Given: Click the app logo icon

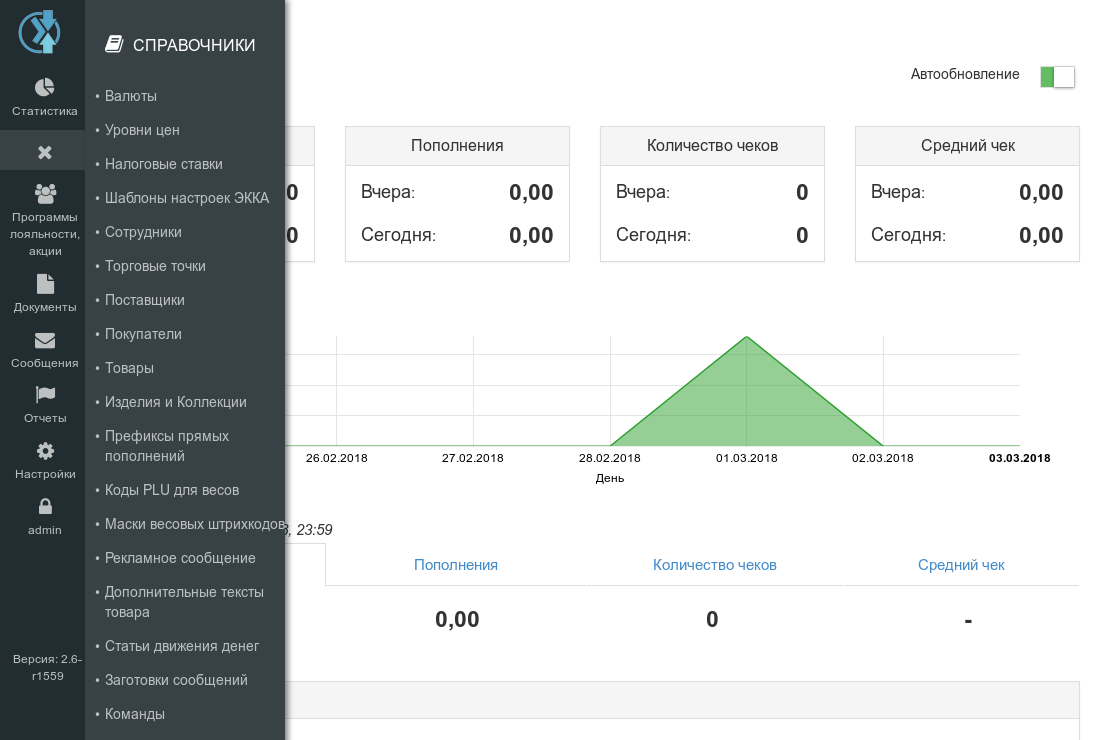Looking at the screenshot, I should click(x=40, y=32).
